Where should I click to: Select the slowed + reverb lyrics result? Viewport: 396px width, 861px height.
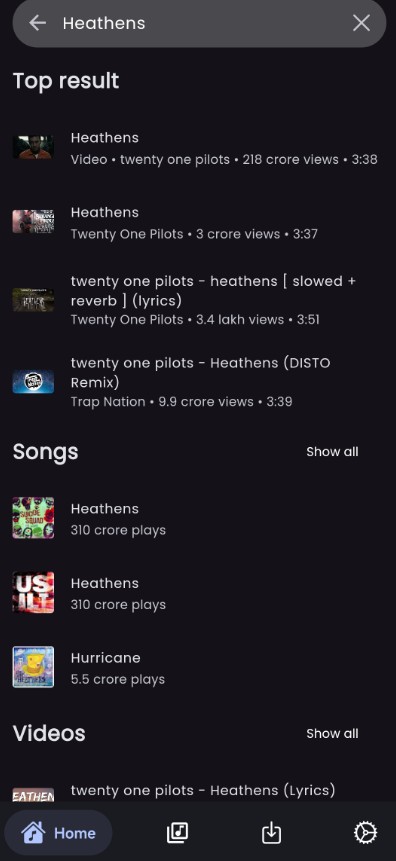198,300
